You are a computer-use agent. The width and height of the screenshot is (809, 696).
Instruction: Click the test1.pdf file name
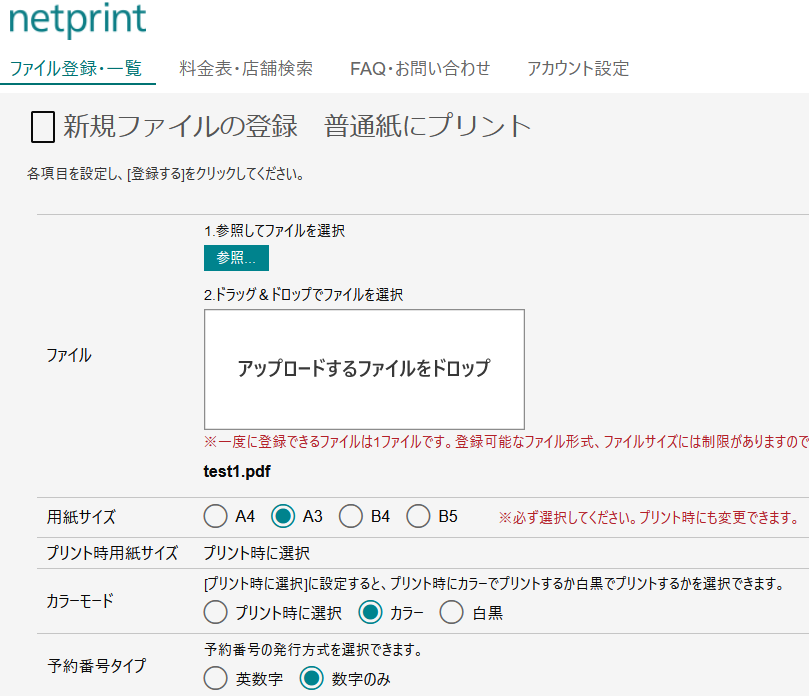pyautogui.click(x=237, y=472)
